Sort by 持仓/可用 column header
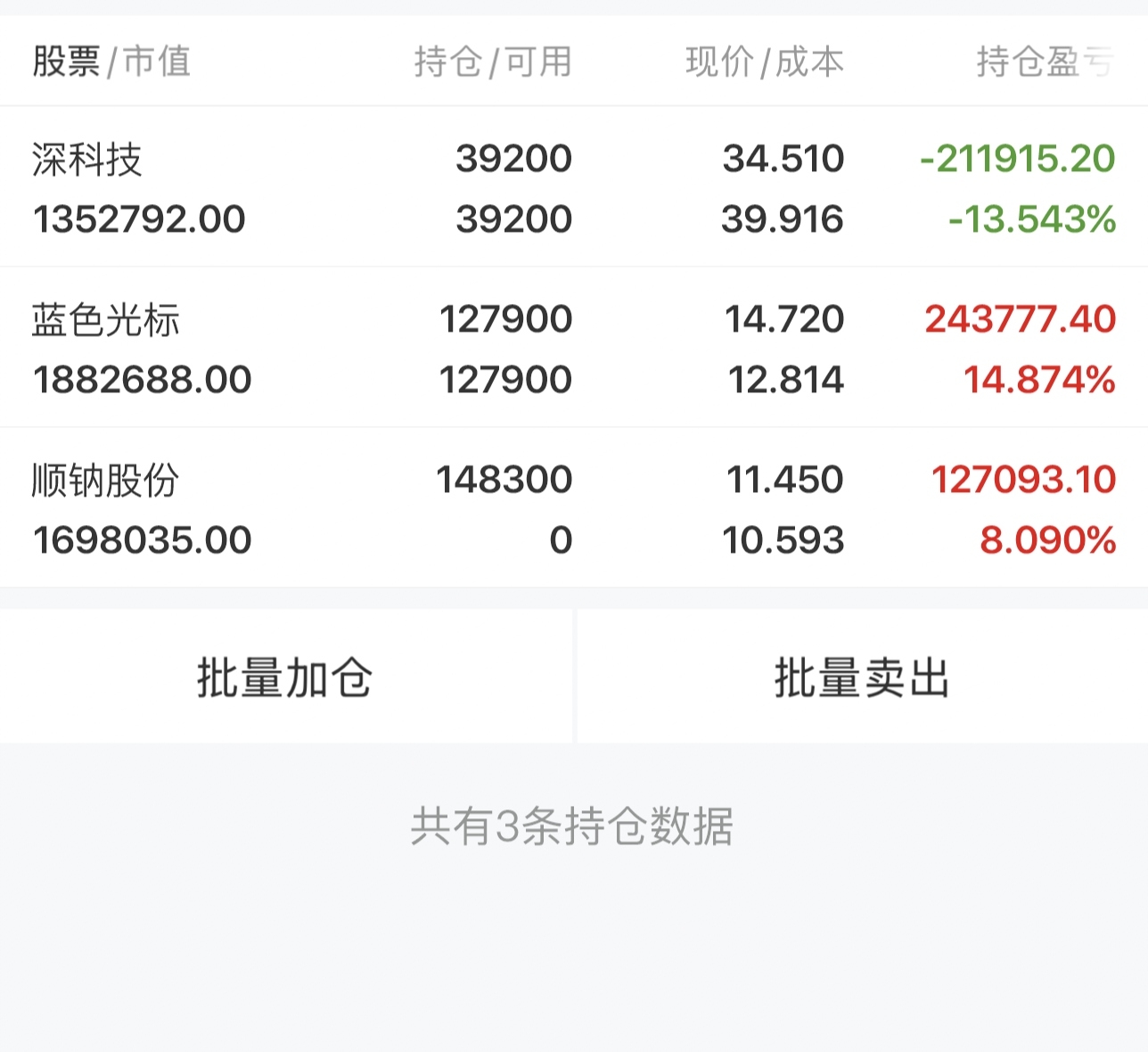 (x=493, y=62)
